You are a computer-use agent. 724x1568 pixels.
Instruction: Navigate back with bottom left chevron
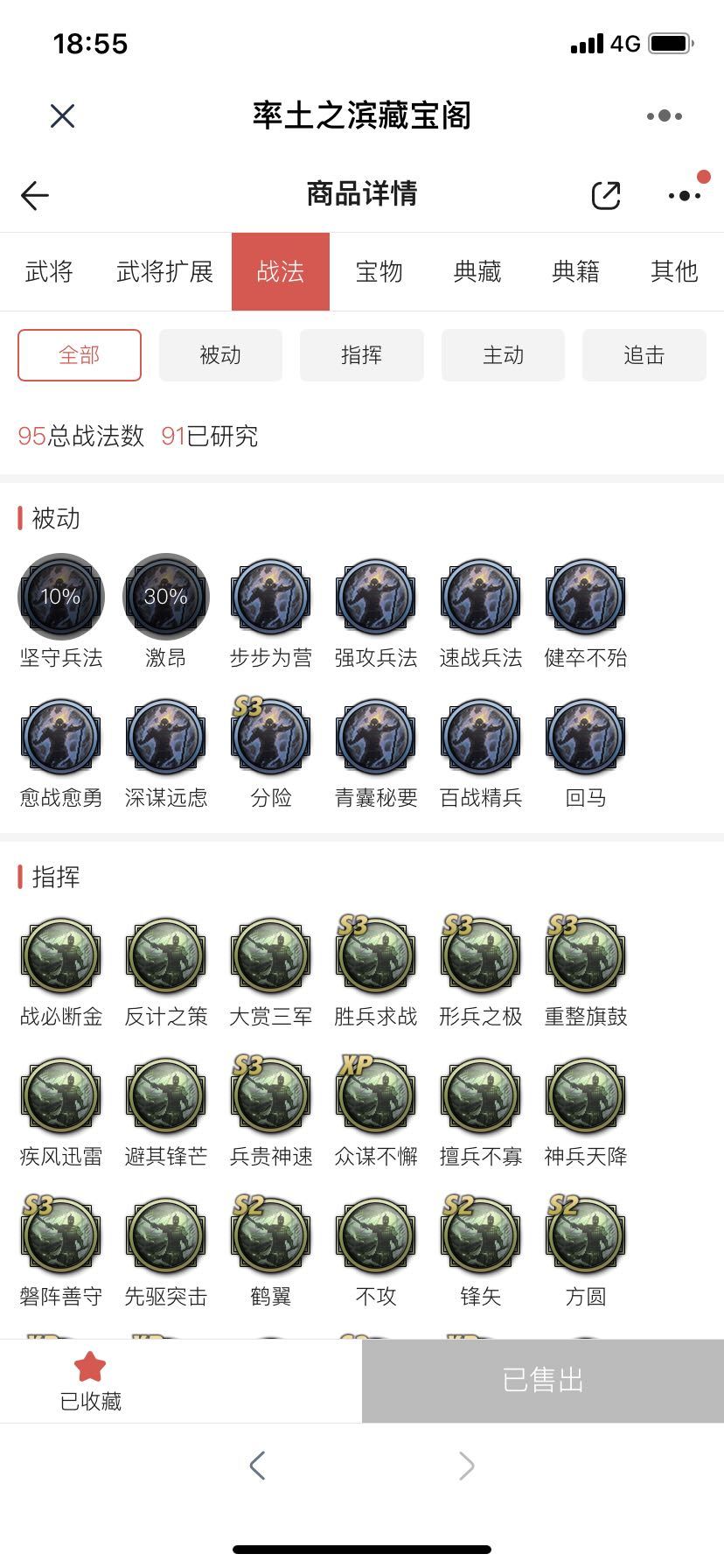tap(257, 1466)
